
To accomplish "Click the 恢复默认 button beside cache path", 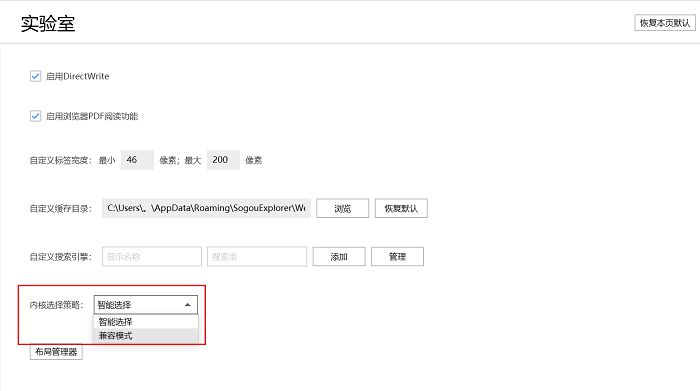I will tap(401, 208).
